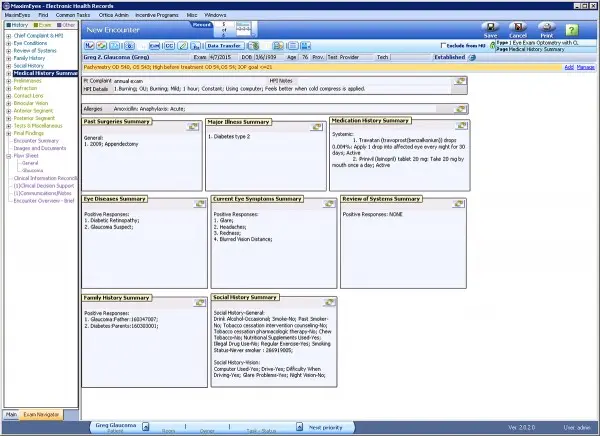
Task: Open Images and Documents in navigator
Action: click(x=40, y=148)
